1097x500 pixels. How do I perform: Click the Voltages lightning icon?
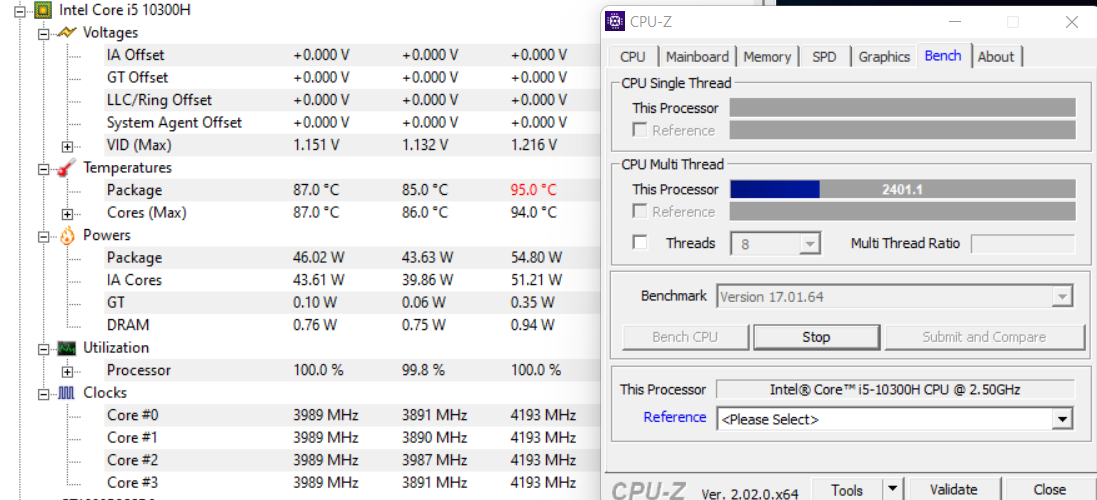click(x=67, y=32)
